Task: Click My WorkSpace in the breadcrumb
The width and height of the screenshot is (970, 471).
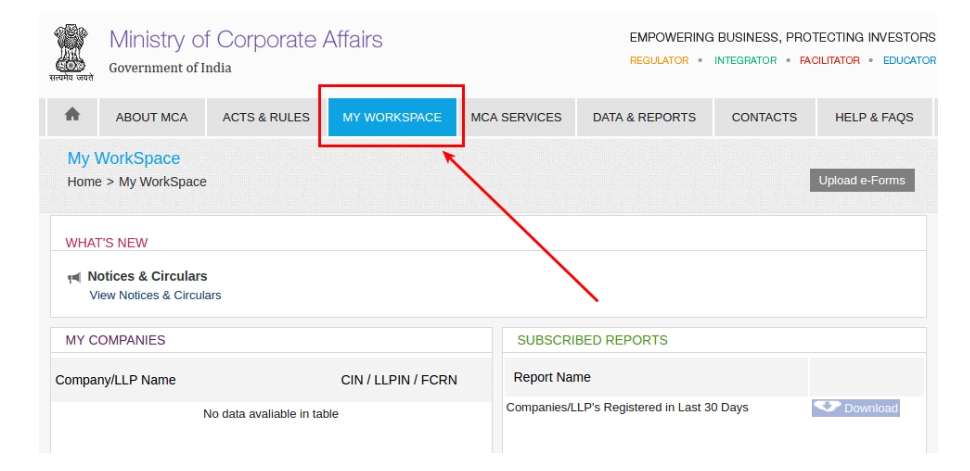Action: click(x=163, y=182)
